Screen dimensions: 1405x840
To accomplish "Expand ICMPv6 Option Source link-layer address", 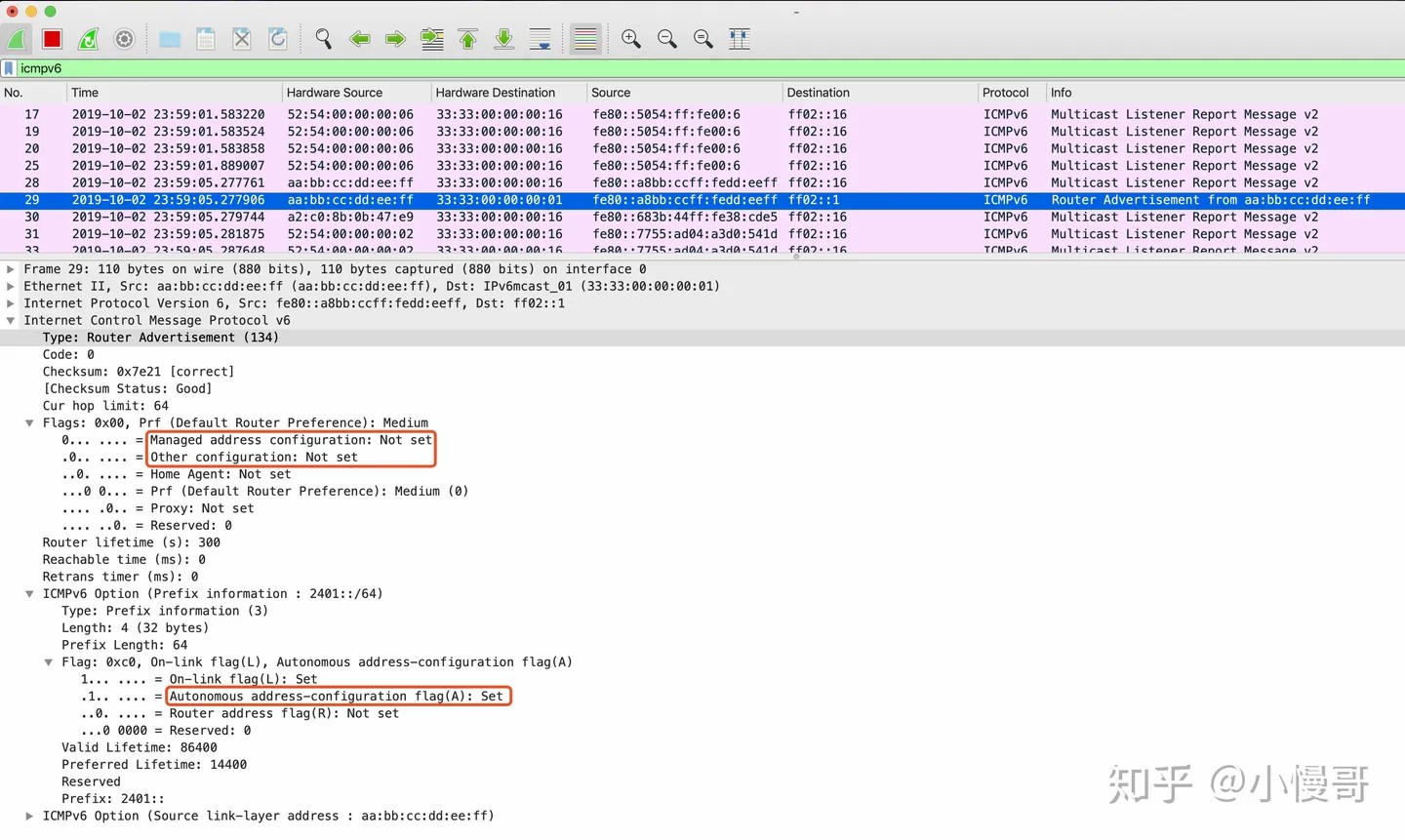I will point(29,817).
